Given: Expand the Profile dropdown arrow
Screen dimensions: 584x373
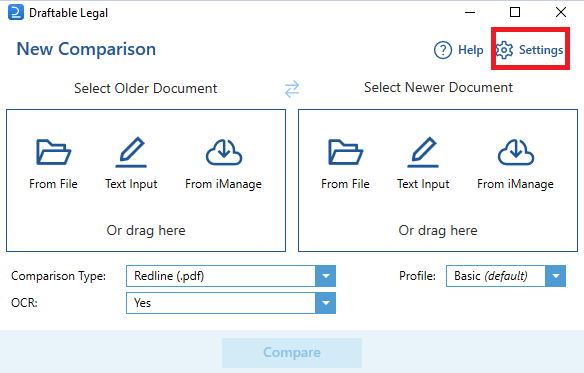Looking at the screenshot, I should [556, 276].
